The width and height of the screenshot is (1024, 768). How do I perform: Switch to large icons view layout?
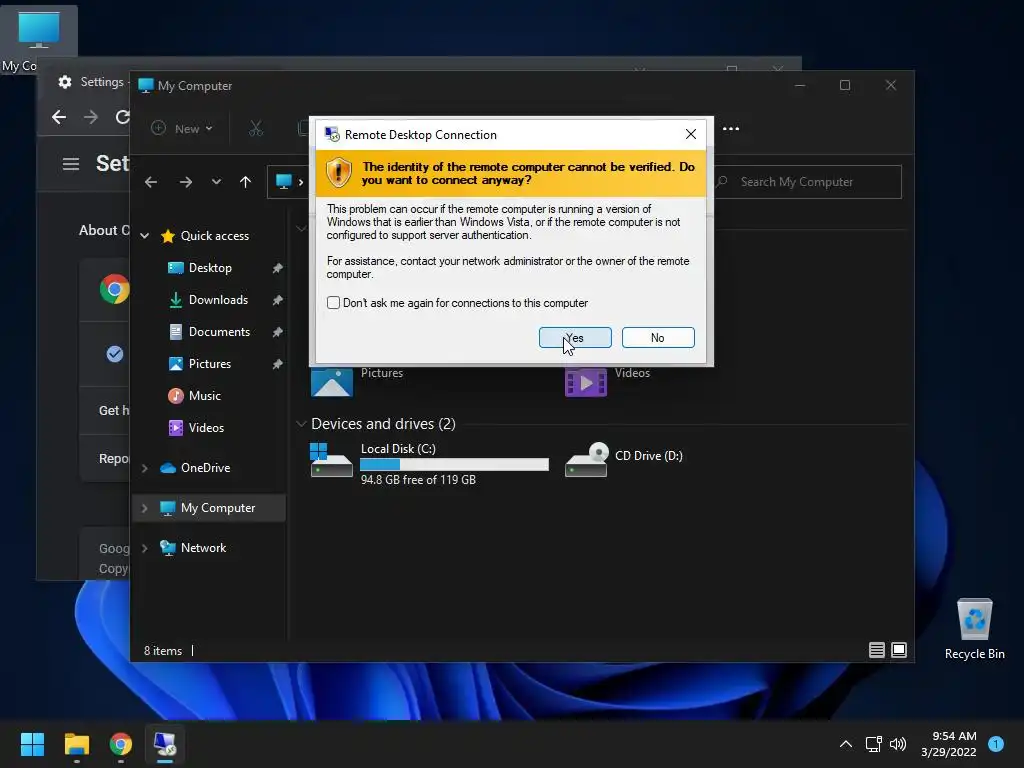[x=899, y=650]
